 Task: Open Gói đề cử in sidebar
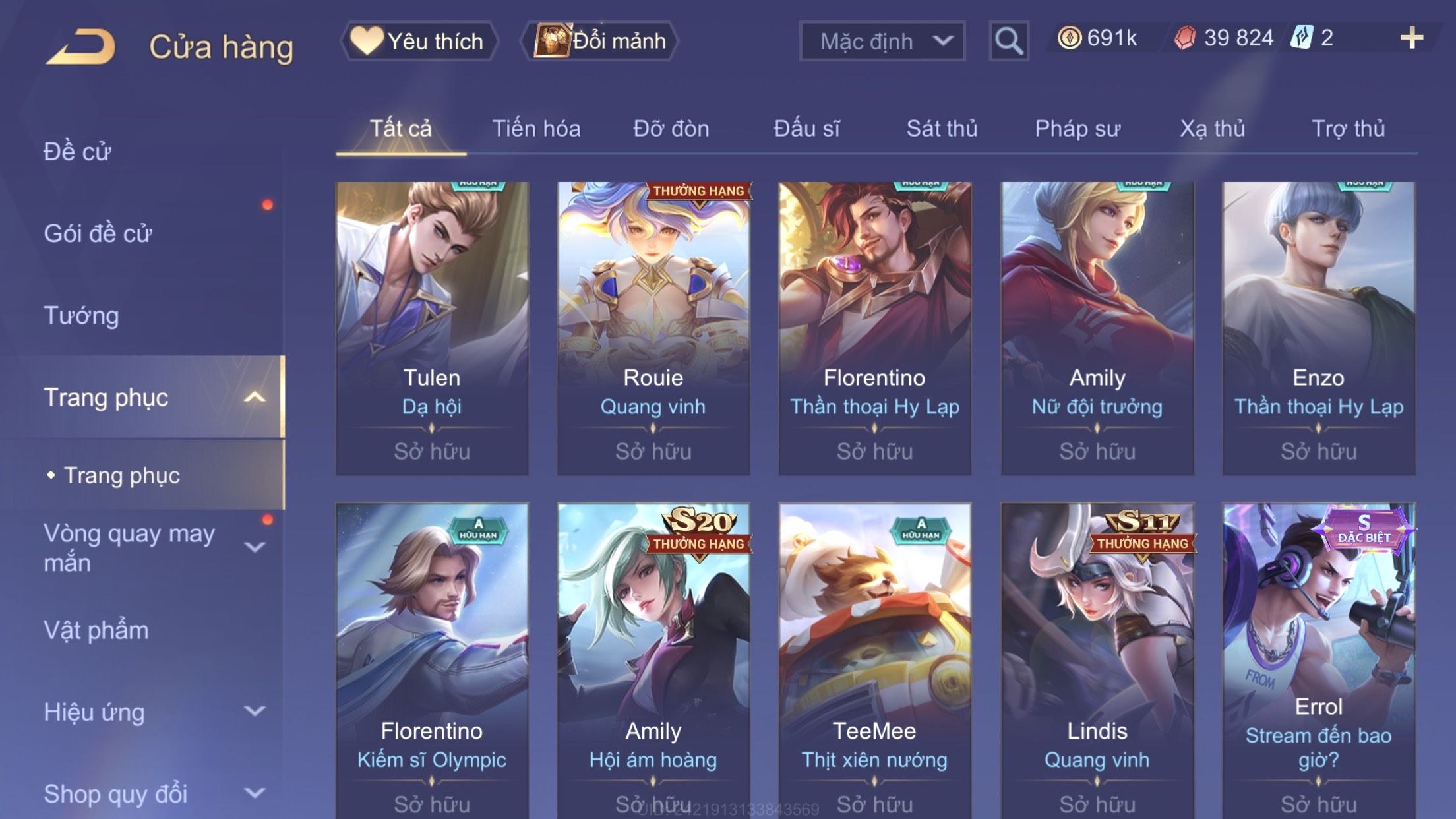[x=98, y=233]
